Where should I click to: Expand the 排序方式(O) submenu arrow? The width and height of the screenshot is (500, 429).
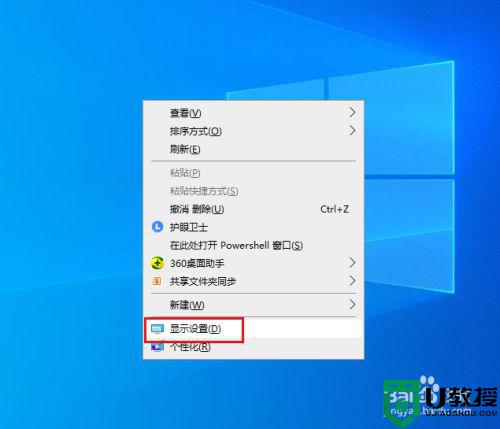point(352,131)
